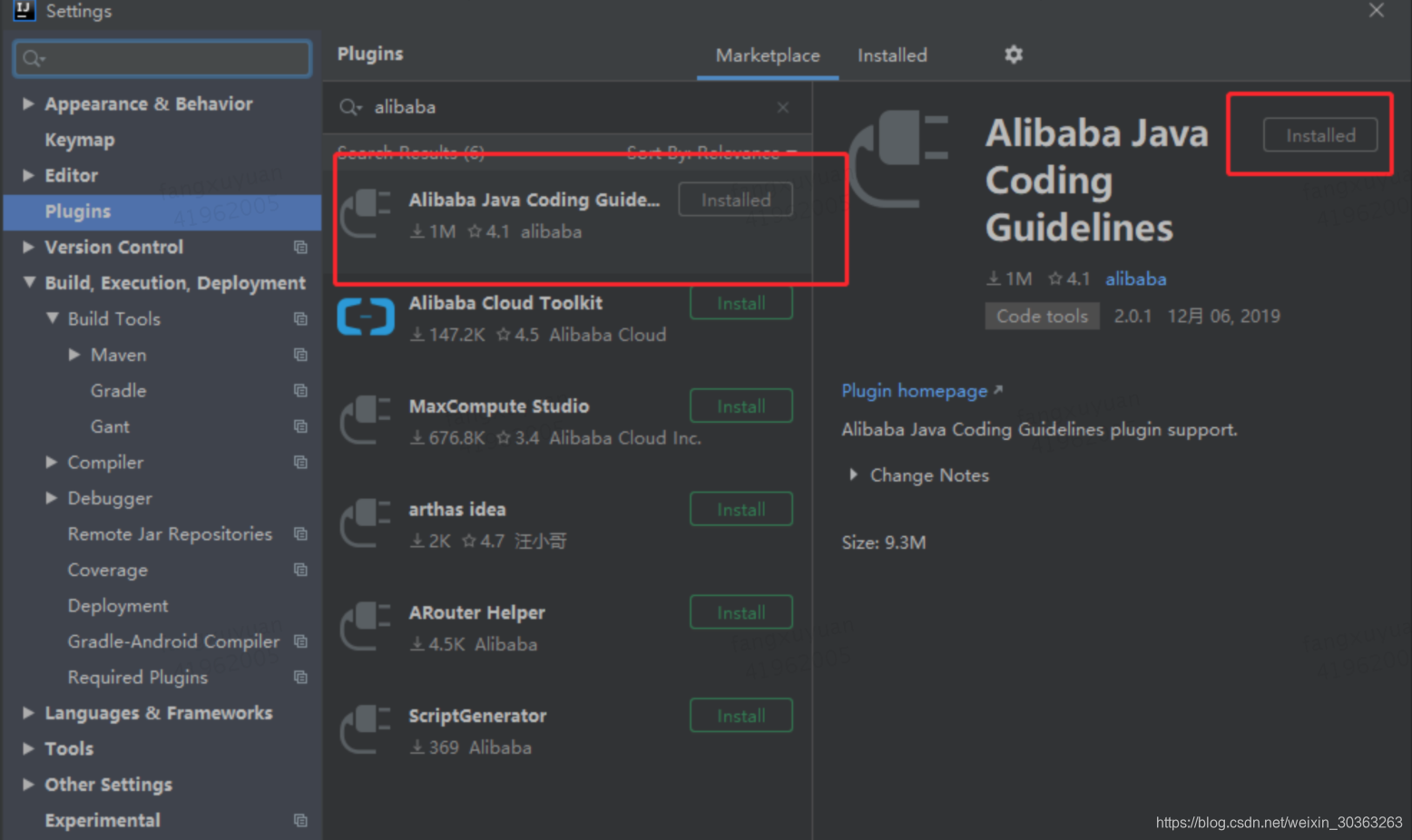Click the project-level icon beside Maven
Image resolution: width=1412 pixels, height=840 pixels.
(x=300, y=355)
